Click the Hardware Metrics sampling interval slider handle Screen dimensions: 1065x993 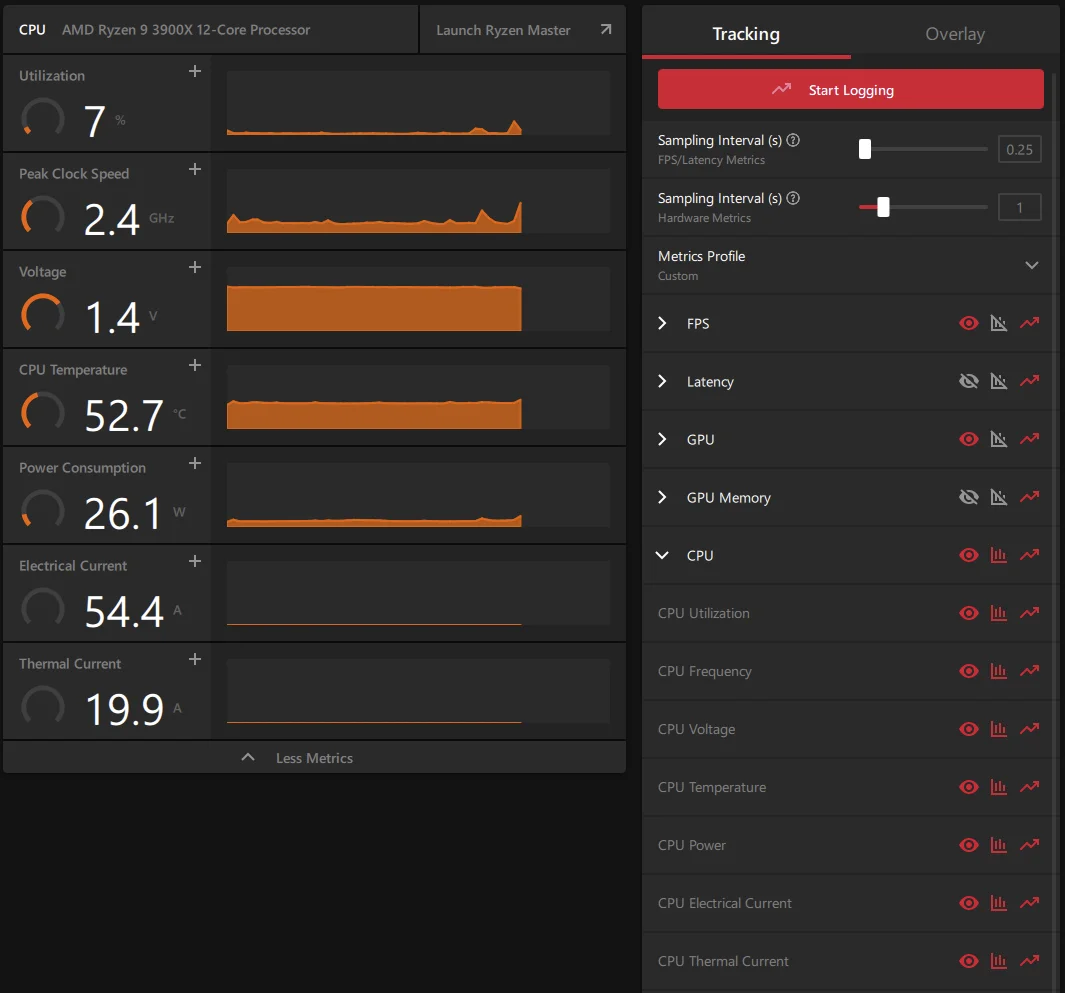[883, 207]
